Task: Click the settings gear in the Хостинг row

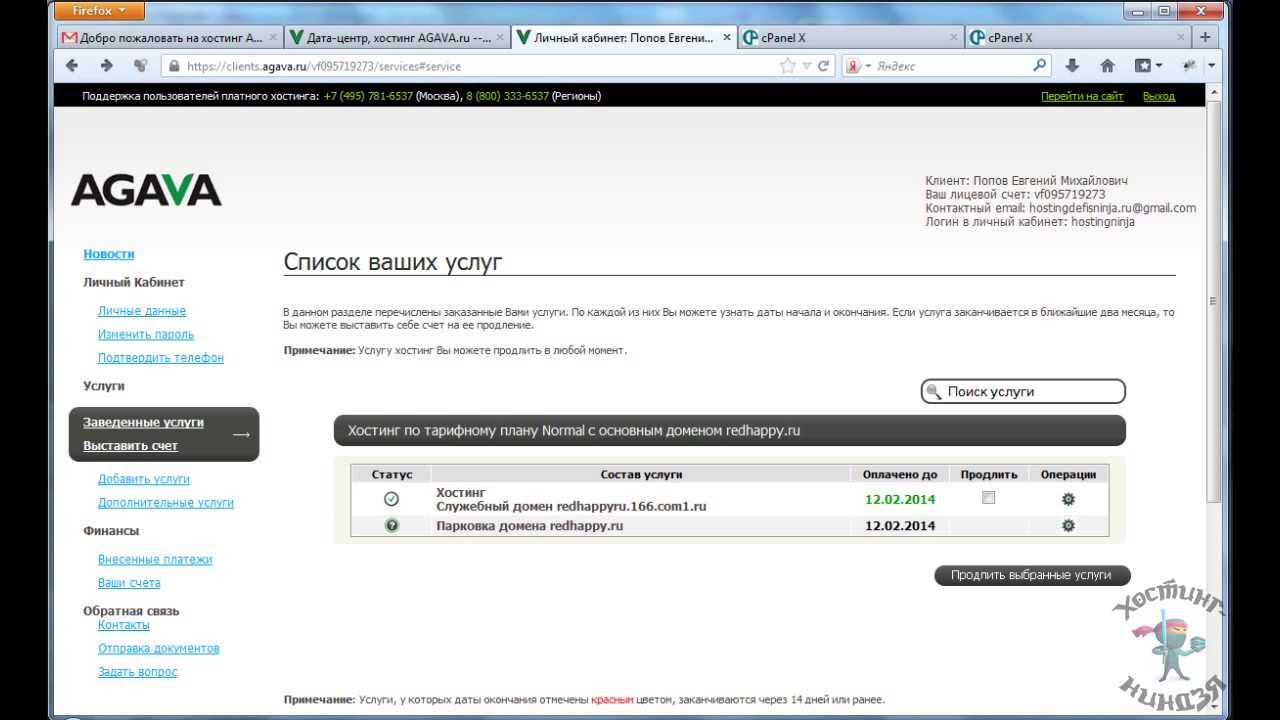Action: [1068, 499]
